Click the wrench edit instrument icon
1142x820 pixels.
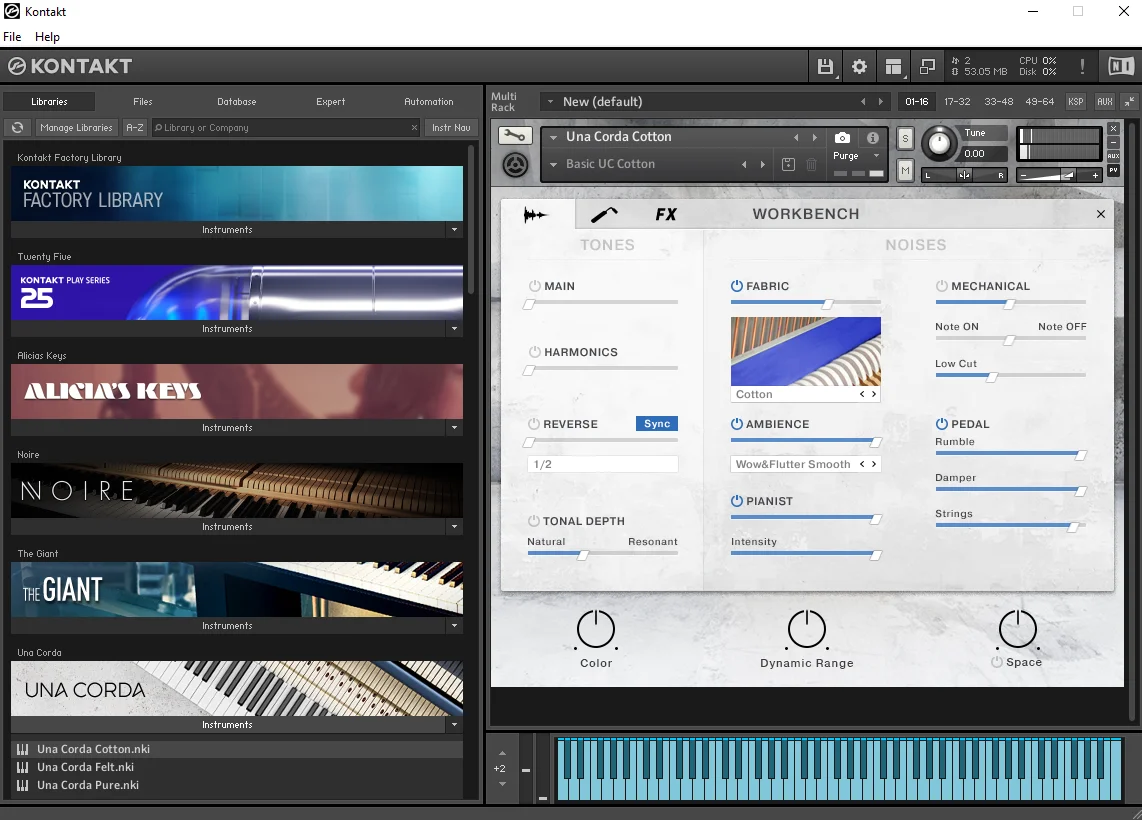click(x=514, y=136)
